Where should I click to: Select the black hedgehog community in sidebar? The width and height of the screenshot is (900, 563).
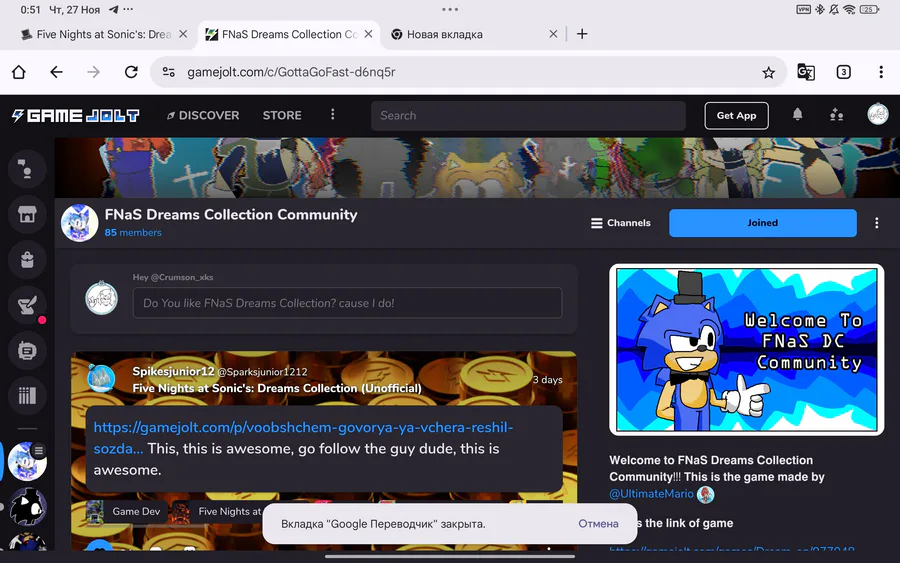pyautogui.click(x=27, y=507)
